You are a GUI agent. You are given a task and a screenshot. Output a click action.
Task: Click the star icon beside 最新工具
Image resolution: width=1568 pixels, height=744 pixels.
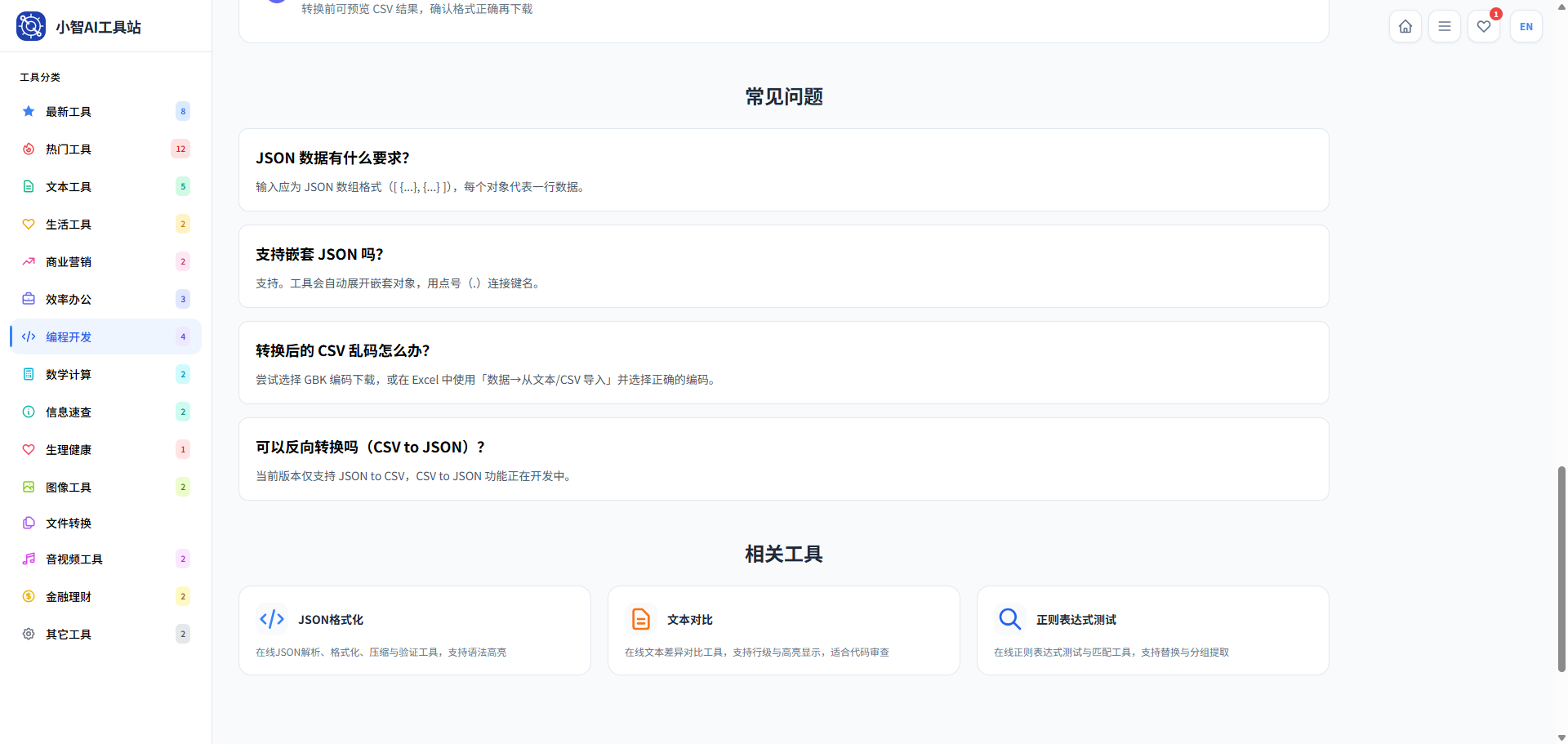tap(29, 111)
